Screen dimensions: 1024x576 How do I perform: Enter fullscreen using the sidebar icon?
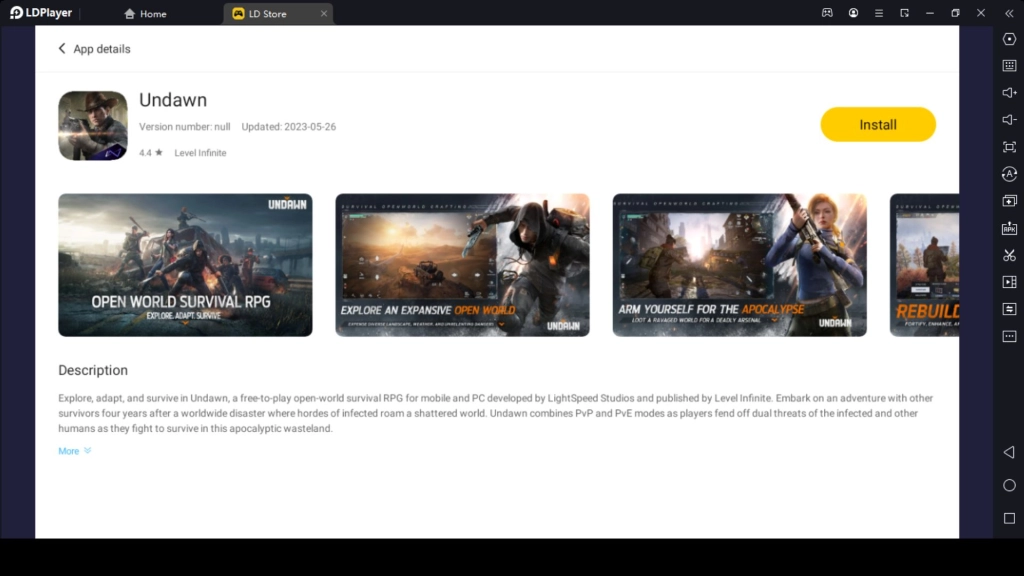pos(1010,146)
